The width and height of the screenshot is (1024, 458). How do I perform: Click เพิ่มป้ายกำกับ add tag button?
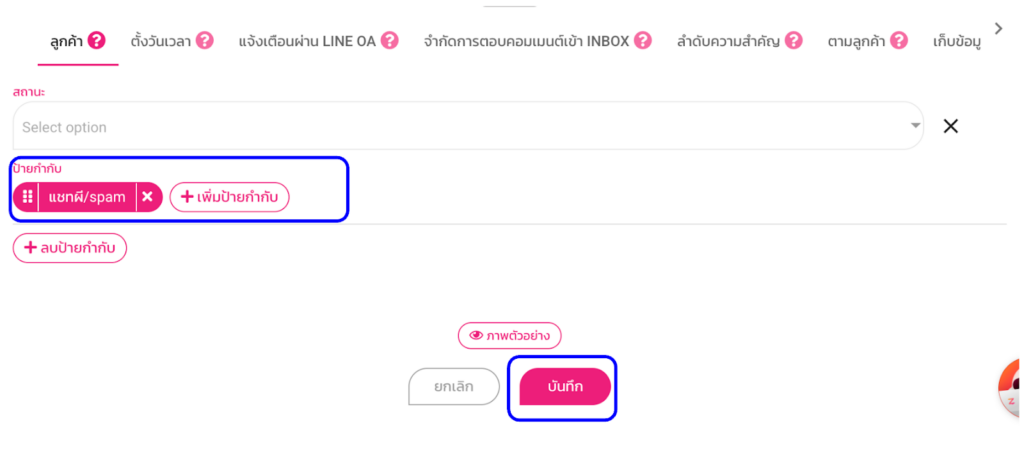pos(230,197)
